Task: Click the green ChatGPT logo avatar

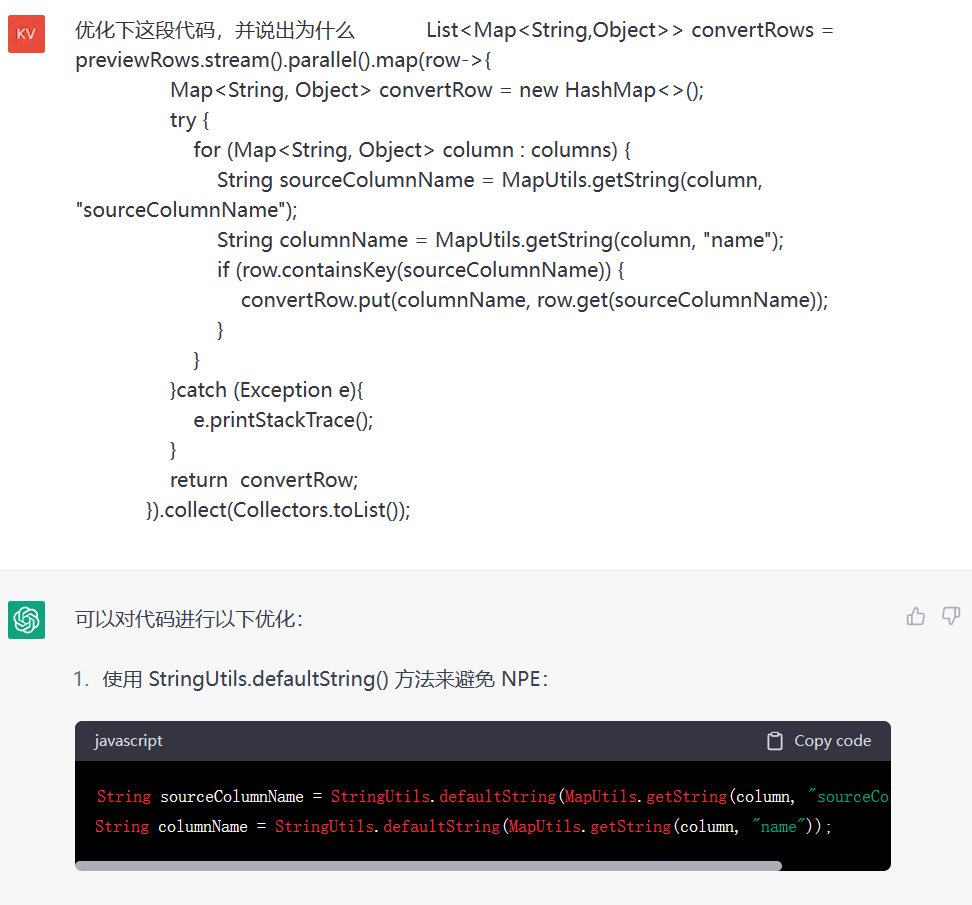Action: [x=26, y=620]
